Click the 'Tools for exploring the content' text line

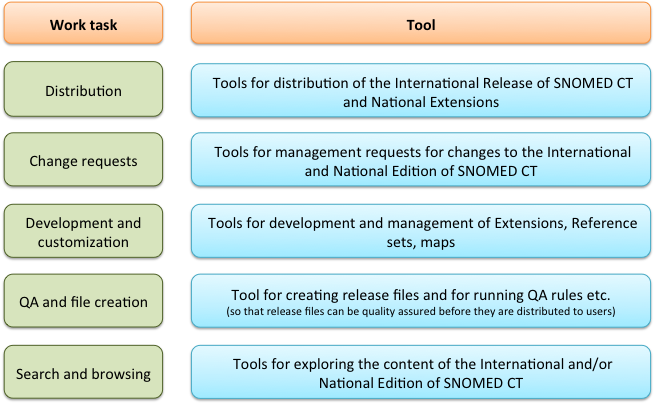pyautogui.click(x=422, y=365)
